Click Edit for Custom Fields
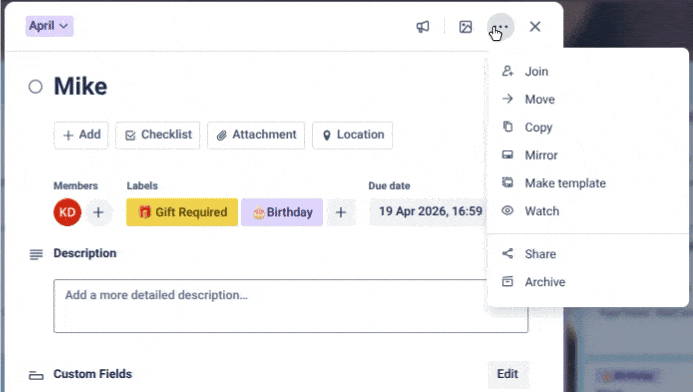This screenshot has width=693, height=392. 507,374
